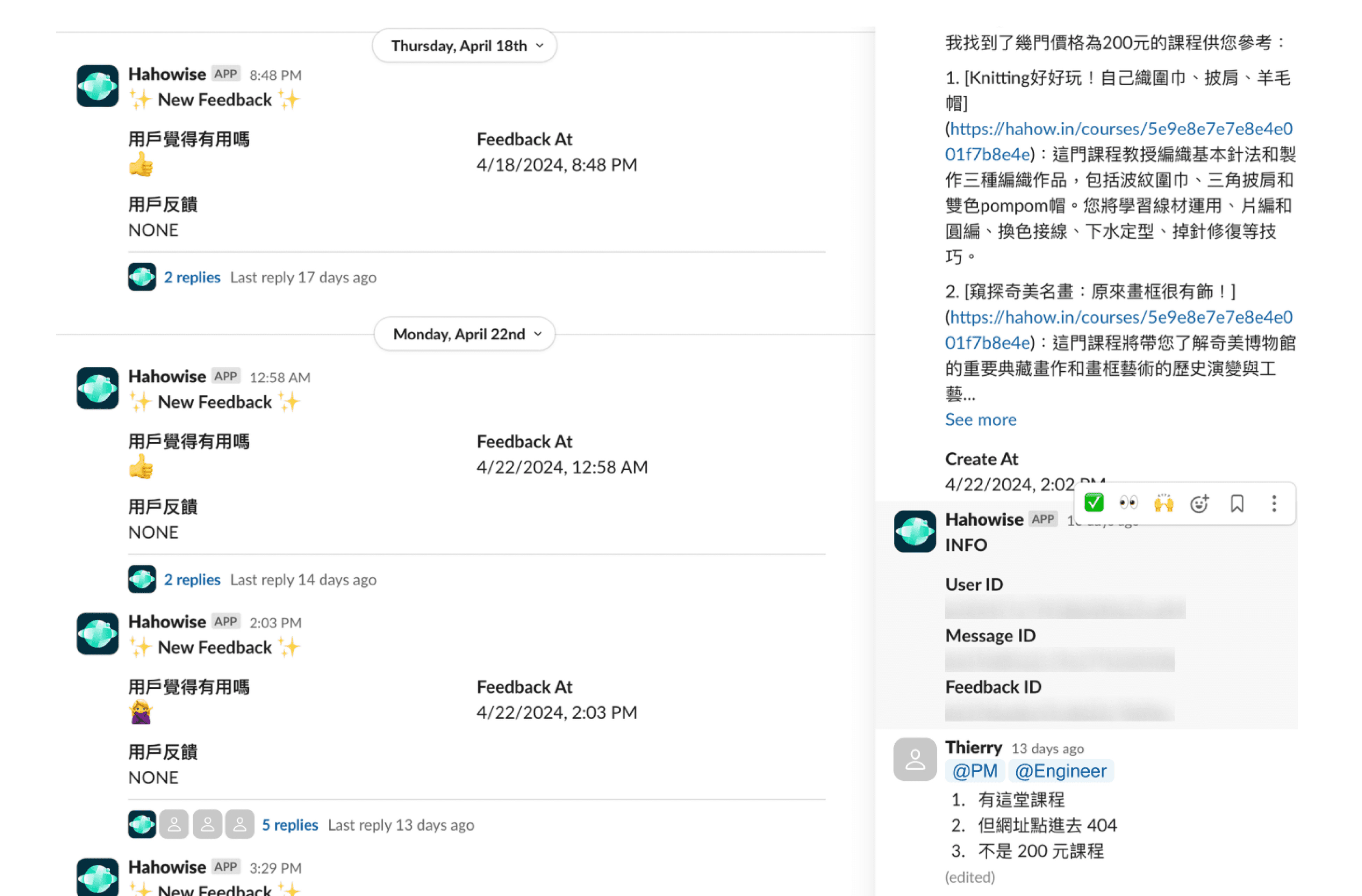Viewport: 1362px width, 896px height.
Task: Open more actions three-dot menu
Action: pos(1274,504)
